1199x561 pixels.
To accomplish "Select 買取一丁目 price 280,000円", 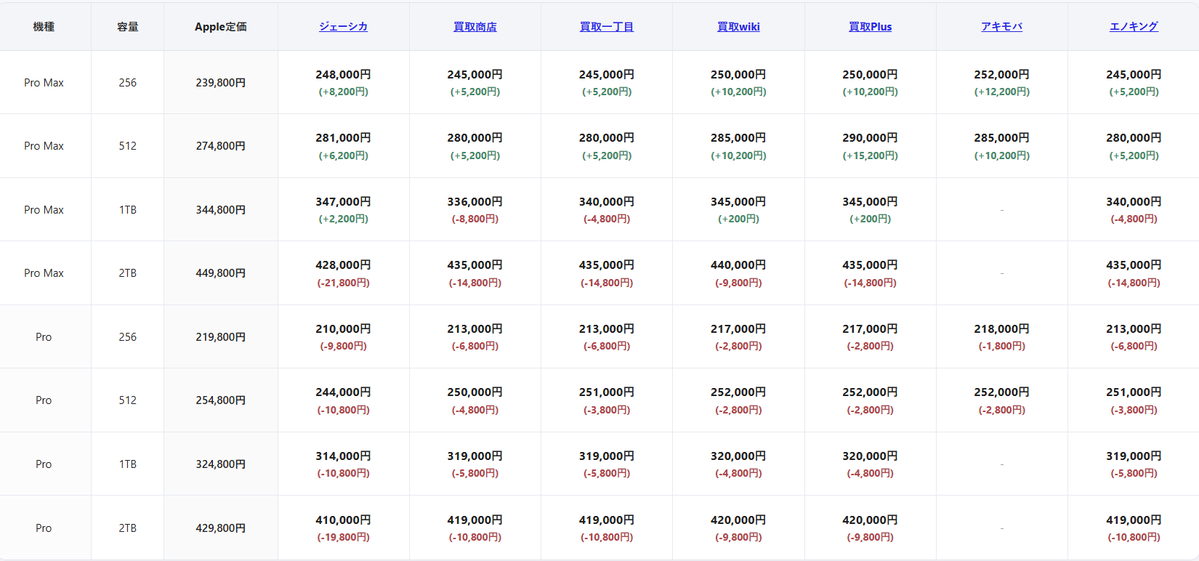I will (x=606, y=138).
